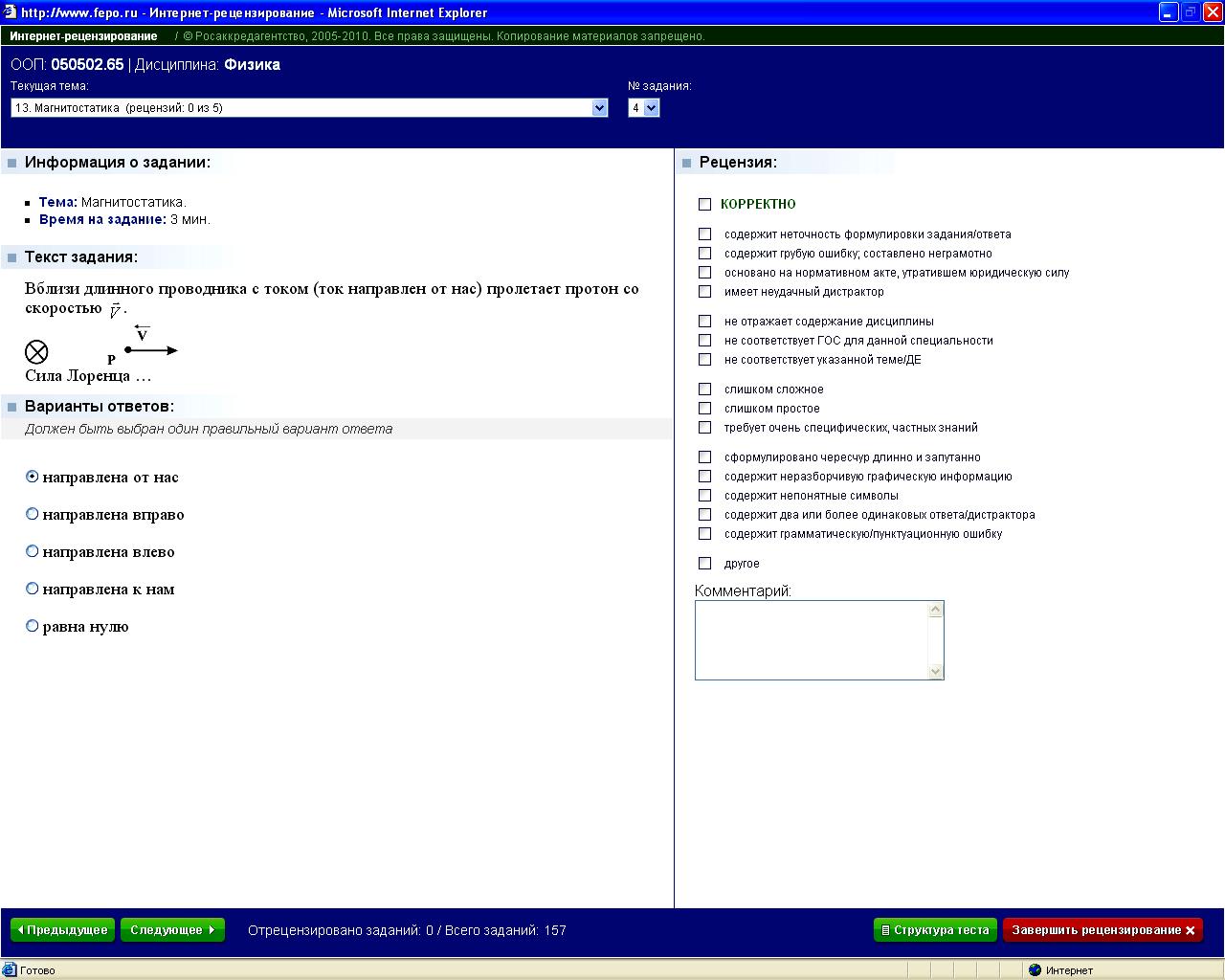
Task: Click 'Время на задание: 3 мин.' line
Action: click(x=124, y=219)
